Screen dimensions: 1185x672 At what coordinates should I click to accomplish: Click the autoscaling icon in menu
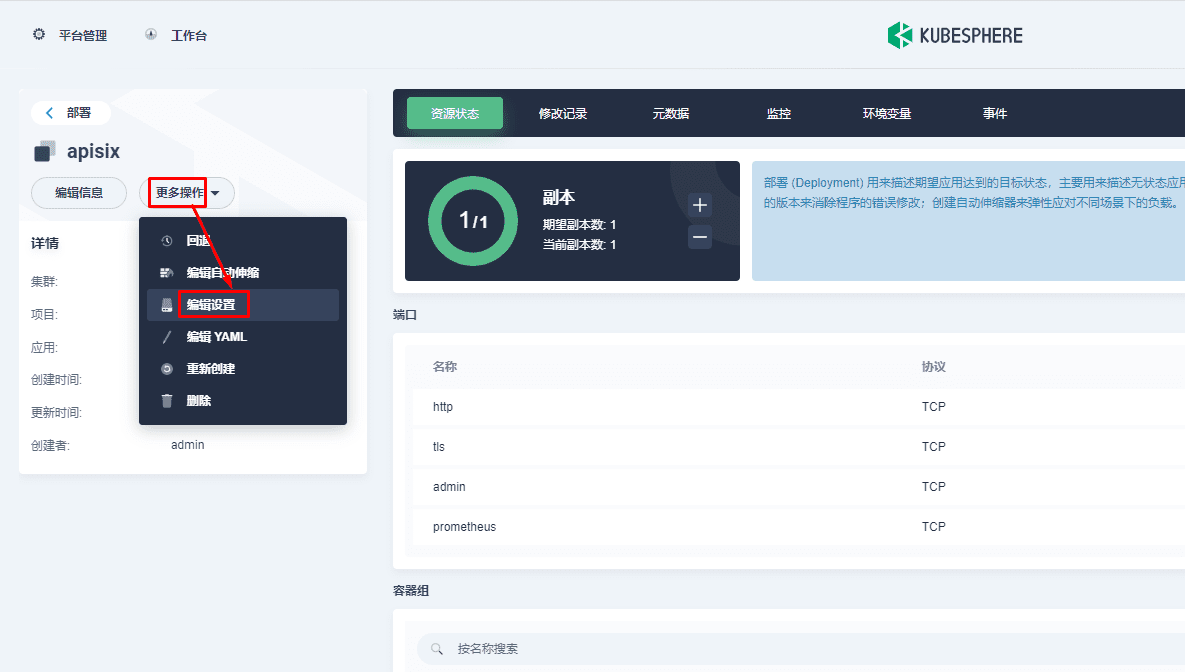tap(167, 273)
